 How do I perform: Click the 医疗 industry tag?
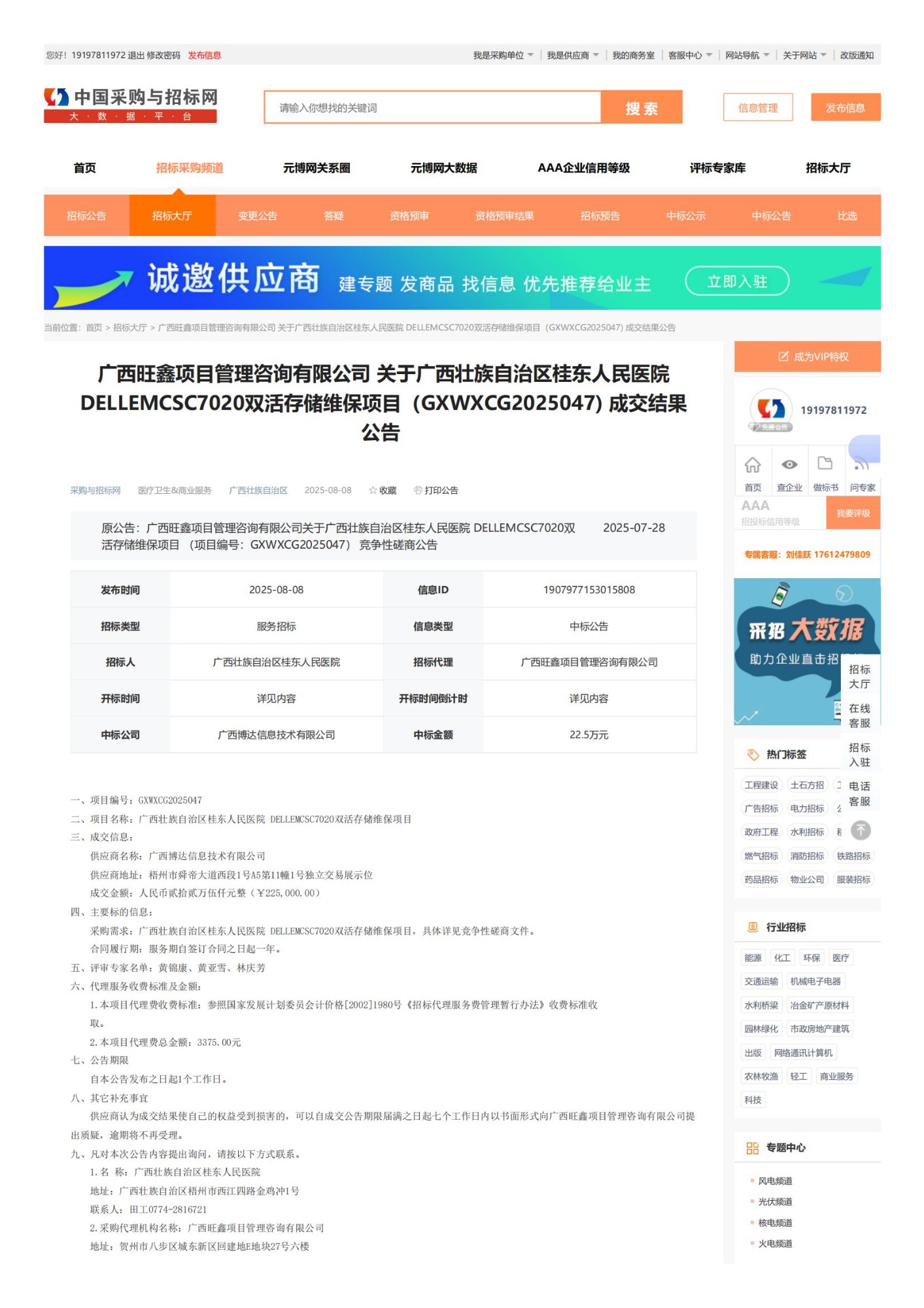tap(840, 957)
